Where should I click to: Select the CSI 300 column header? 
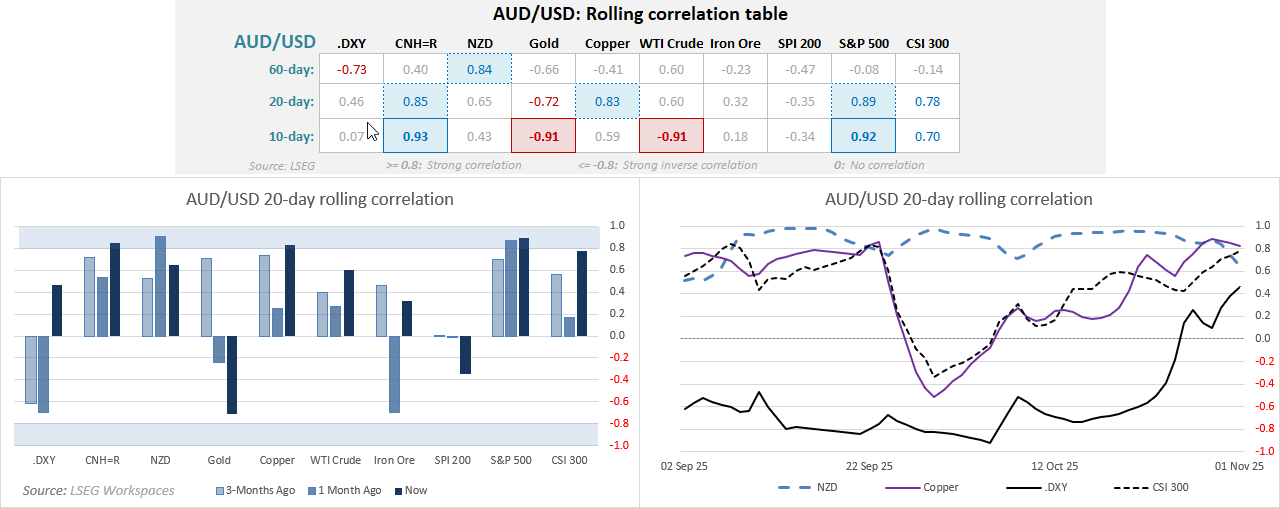[x=927, y=43]
